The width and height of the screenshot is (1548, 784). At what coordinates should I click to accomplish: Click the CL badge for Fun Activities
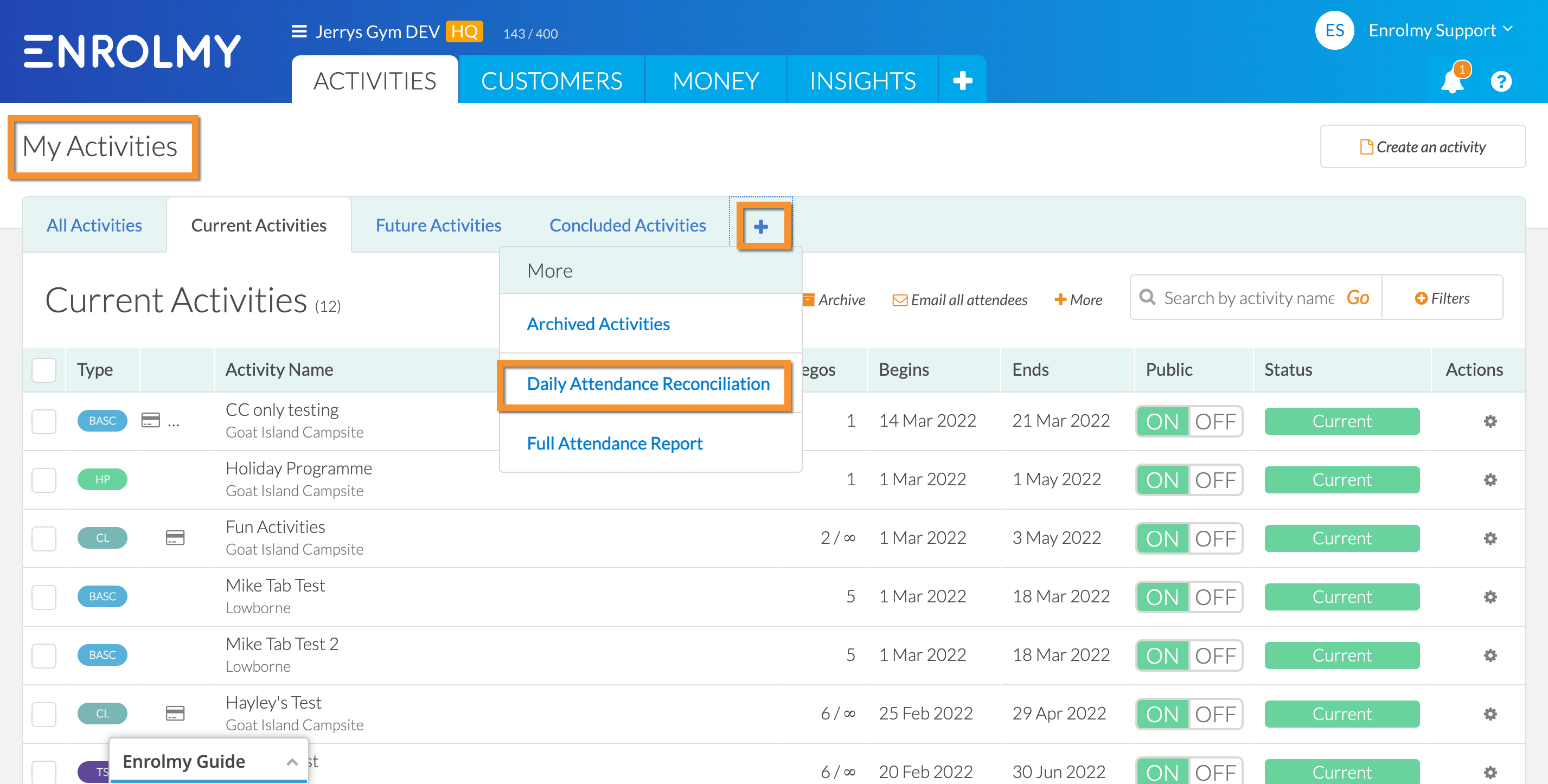point(102,538)
